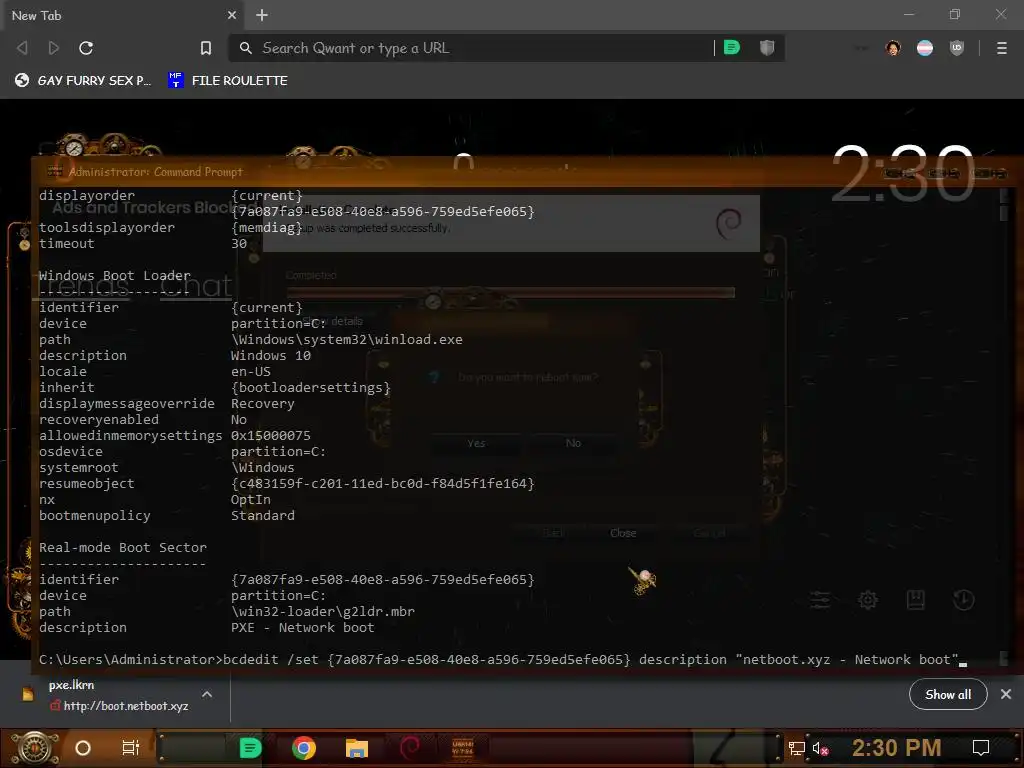Screen dimensions: 1024x768
Task: Click the text \win32-loader\g2ldr.mbr
Action: [x=323, y=611]
